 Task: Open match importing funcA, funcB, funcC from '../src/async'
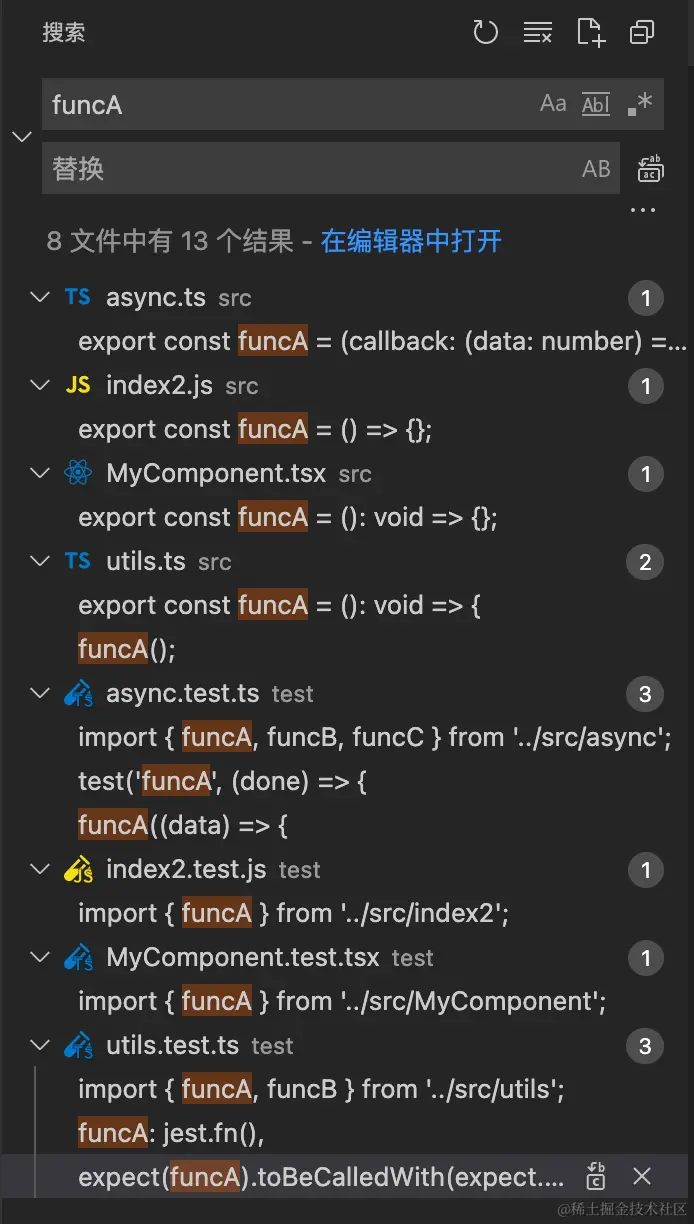(x=375, y=737)
